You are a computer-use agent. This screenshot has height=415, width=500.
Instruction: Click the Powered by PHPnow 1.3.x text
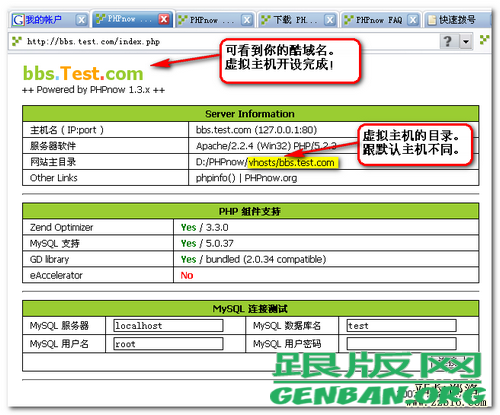(93, 90)
